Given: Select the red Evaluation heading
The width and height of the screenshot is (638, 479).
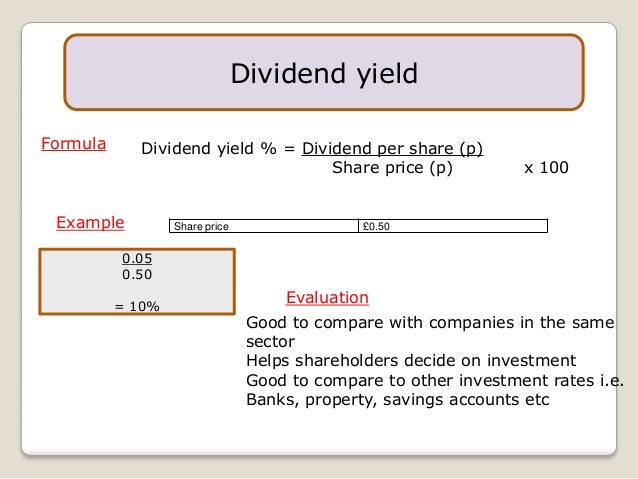Looking at the screenshot, I should click(327, 297).
